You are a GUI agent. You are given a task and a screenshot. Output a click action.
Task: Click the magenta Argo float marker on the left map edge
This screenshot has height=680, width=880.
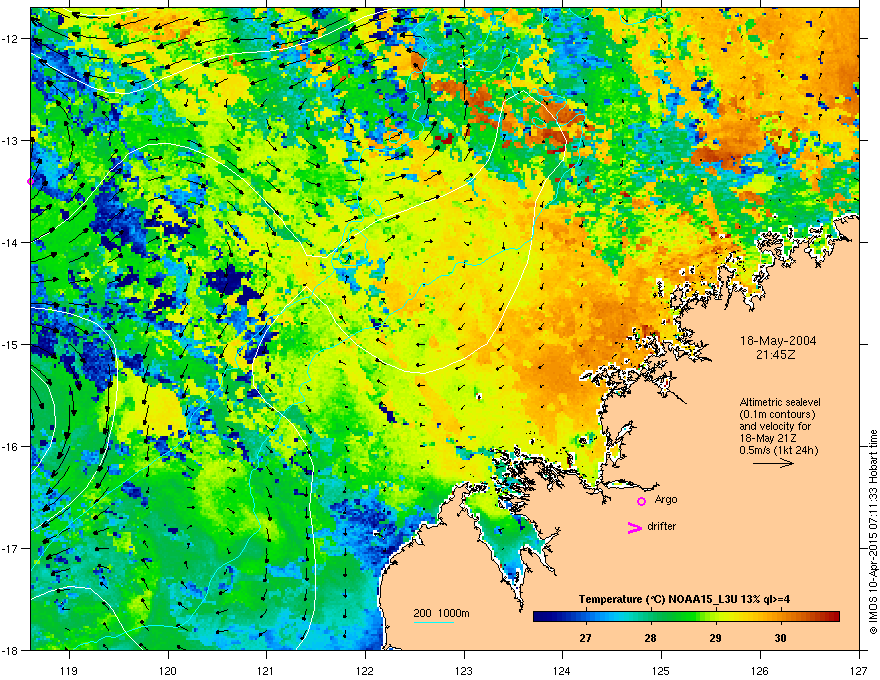coord(31,181)
